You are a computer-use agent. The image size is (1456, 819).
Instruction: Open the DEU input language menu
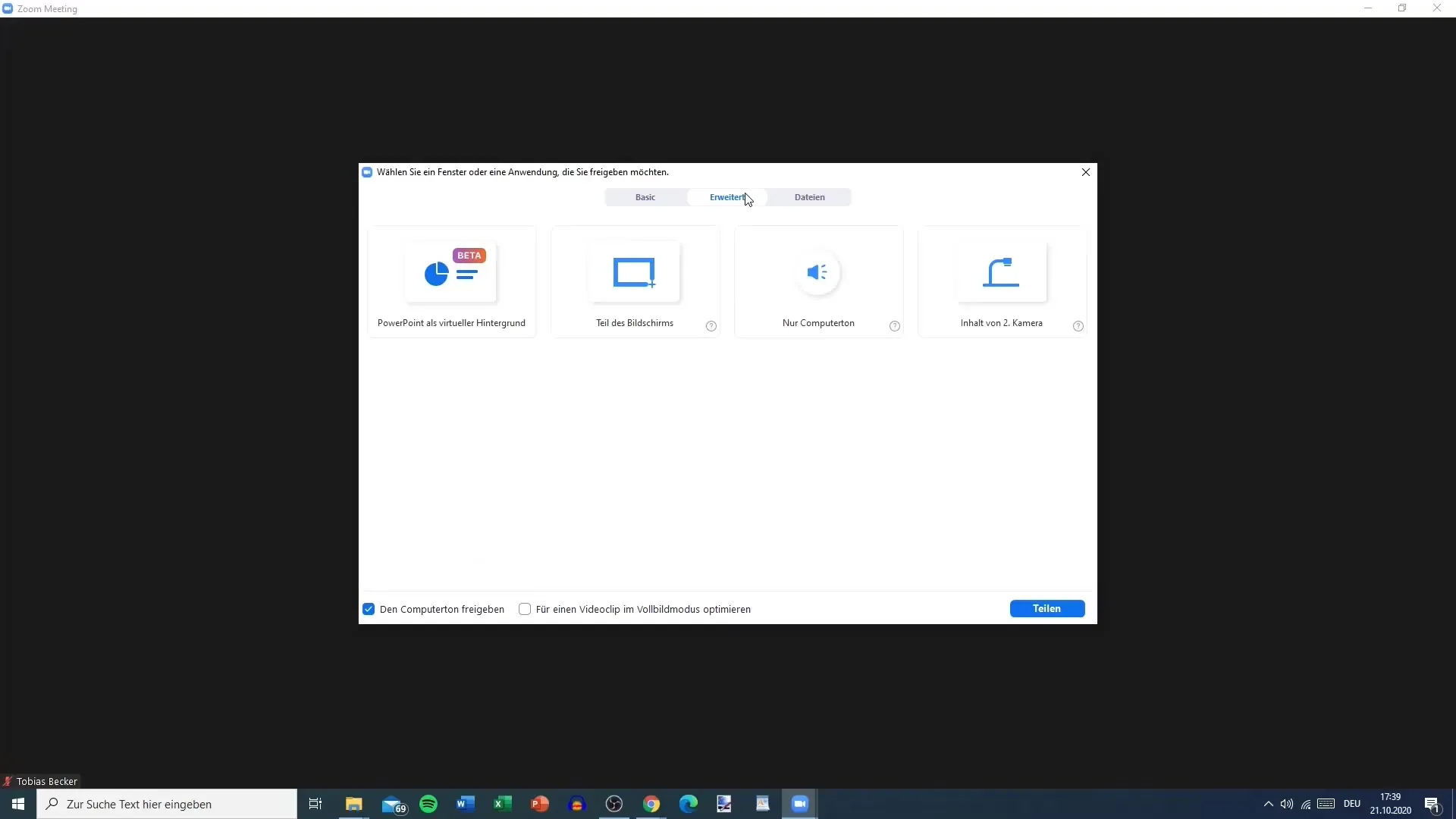pyautogui.click(x=1351, y=804)
